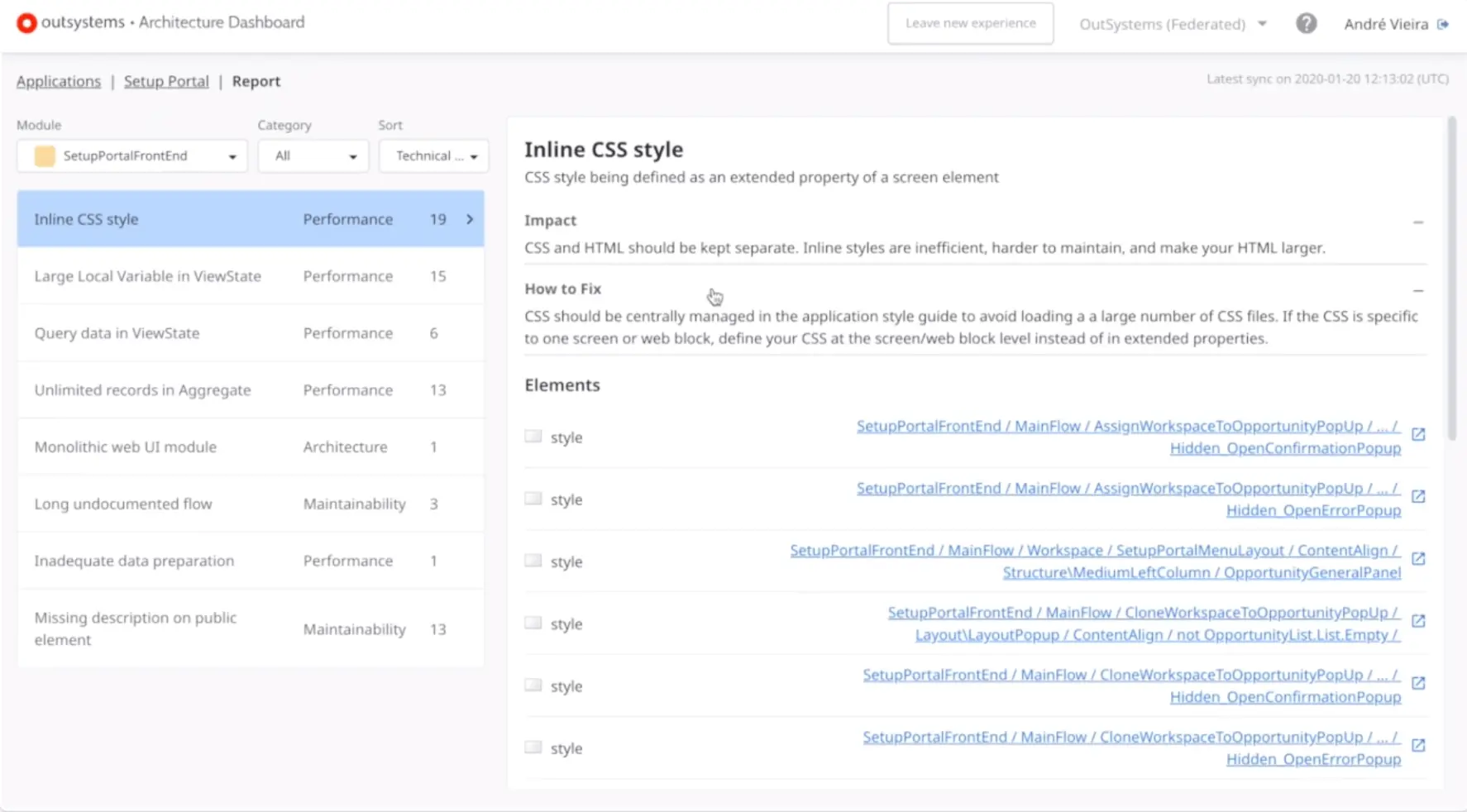This screenshot has width=1467, height=812.
Task: Open external link icon for AssignWorkspace Hidden_OpenErrorPopup
Action: (1418, 496)
